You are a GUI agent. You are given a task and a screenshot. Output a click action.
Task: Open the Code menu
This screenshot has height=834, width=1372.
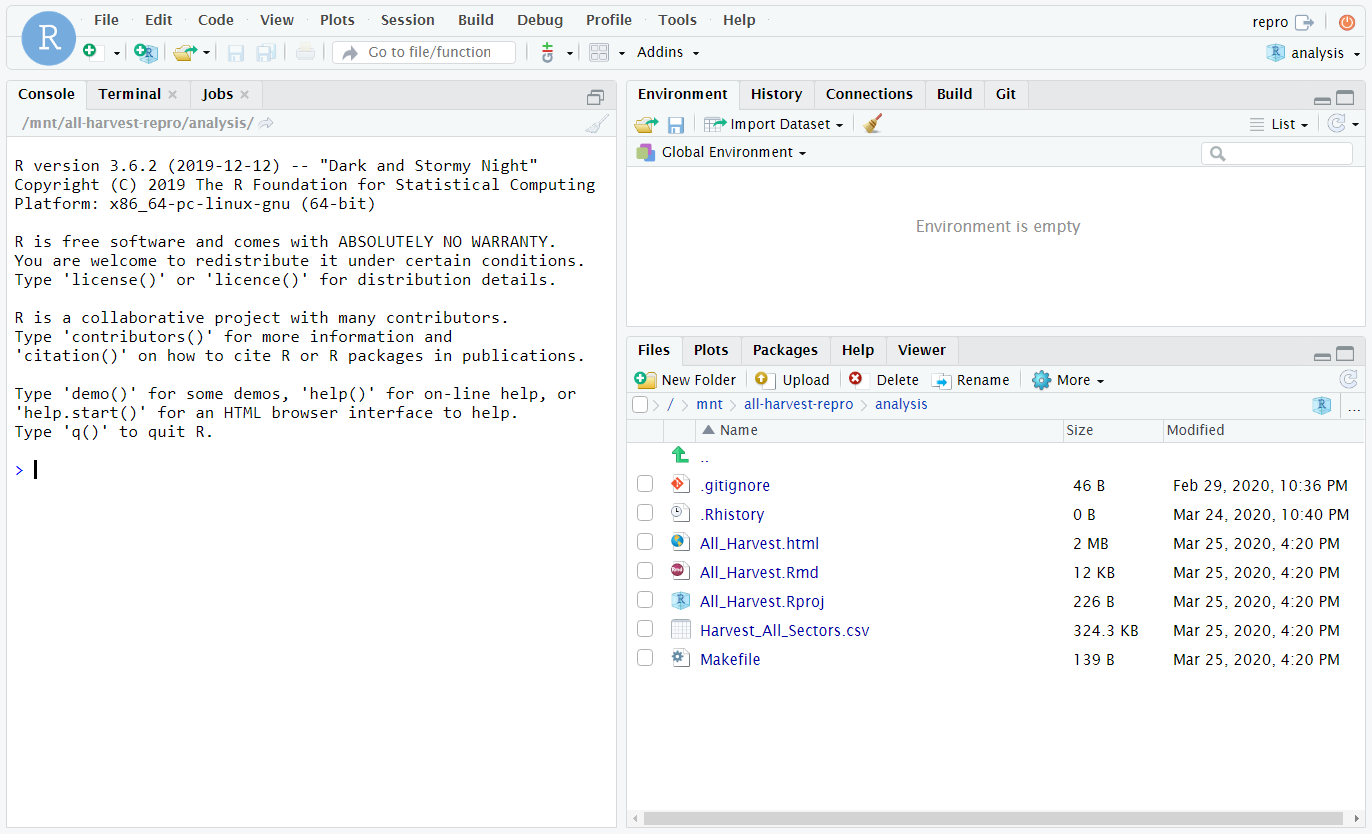click(216, 20)
